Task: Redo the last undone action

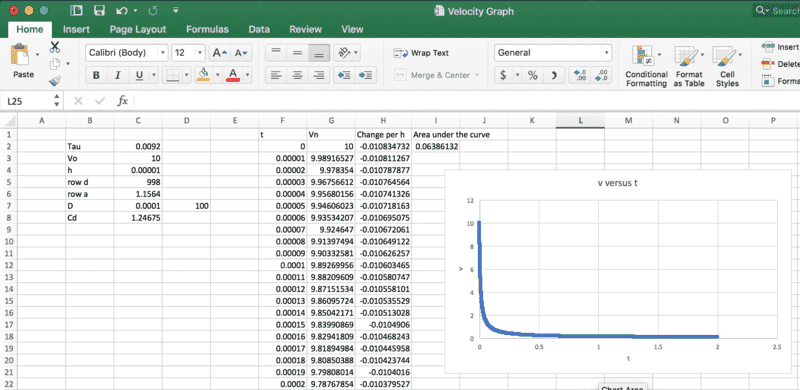Action: pos(153,10)
